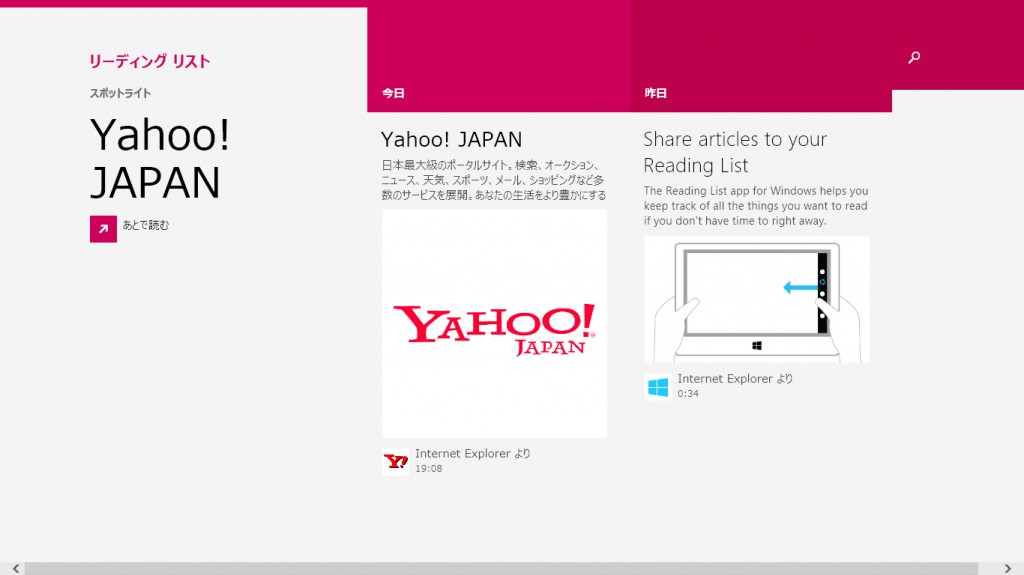The width and height of the screenshot is (1024, 575).
Task: Open the tablet swipe illustration thumbnail
Action: pos(757,299)
